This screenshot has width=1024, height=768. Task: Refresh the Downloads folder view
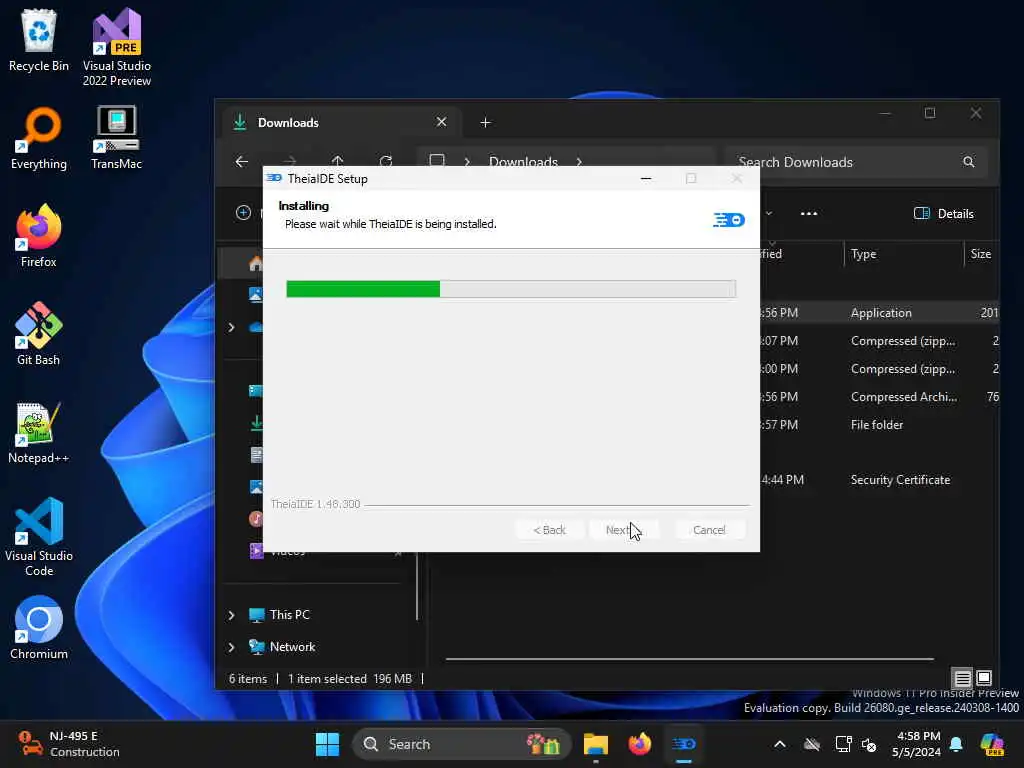click(386, 160)
